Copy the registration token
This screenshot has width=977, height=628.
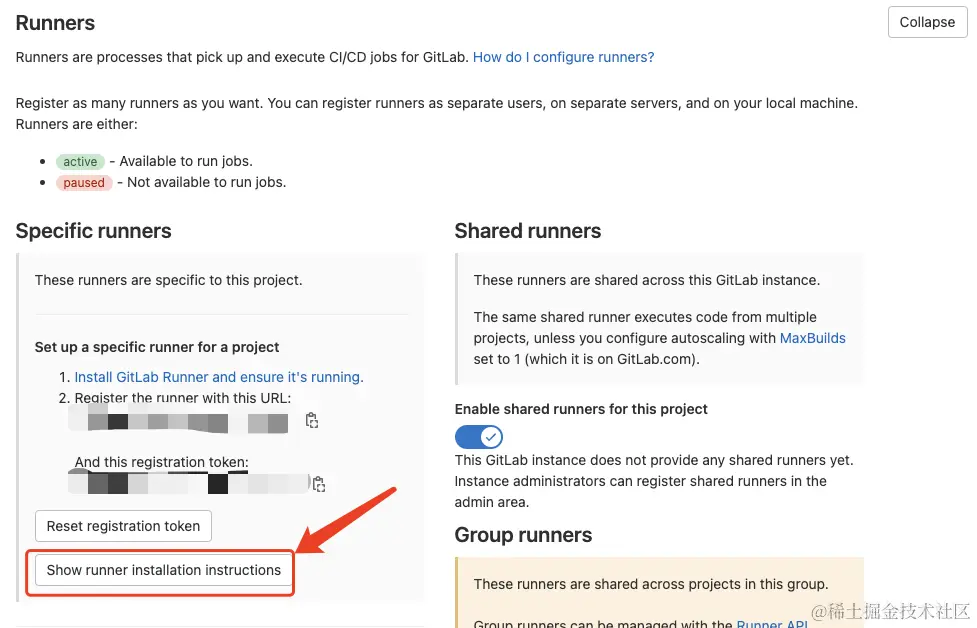[318, 484]
